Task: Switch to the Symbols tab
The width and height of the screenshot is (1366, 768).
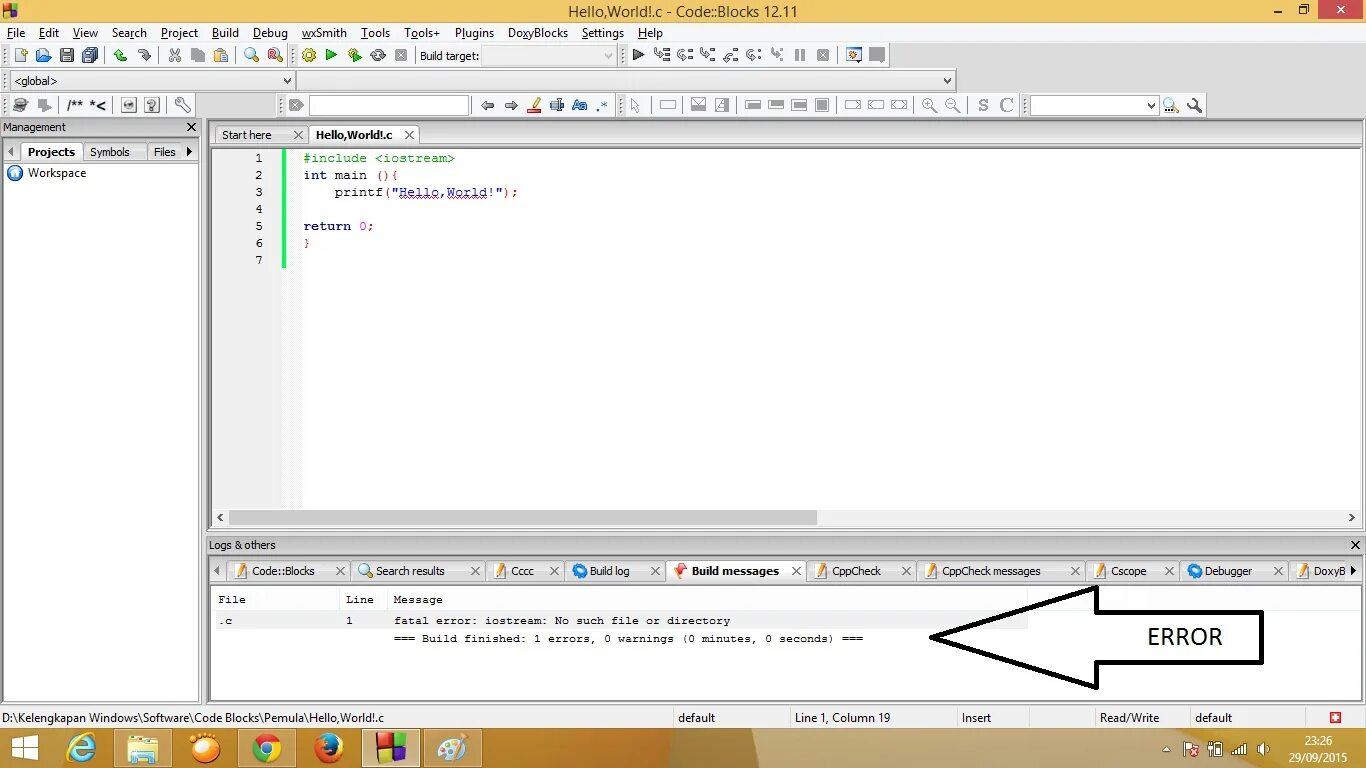Action: pos(110,152)
